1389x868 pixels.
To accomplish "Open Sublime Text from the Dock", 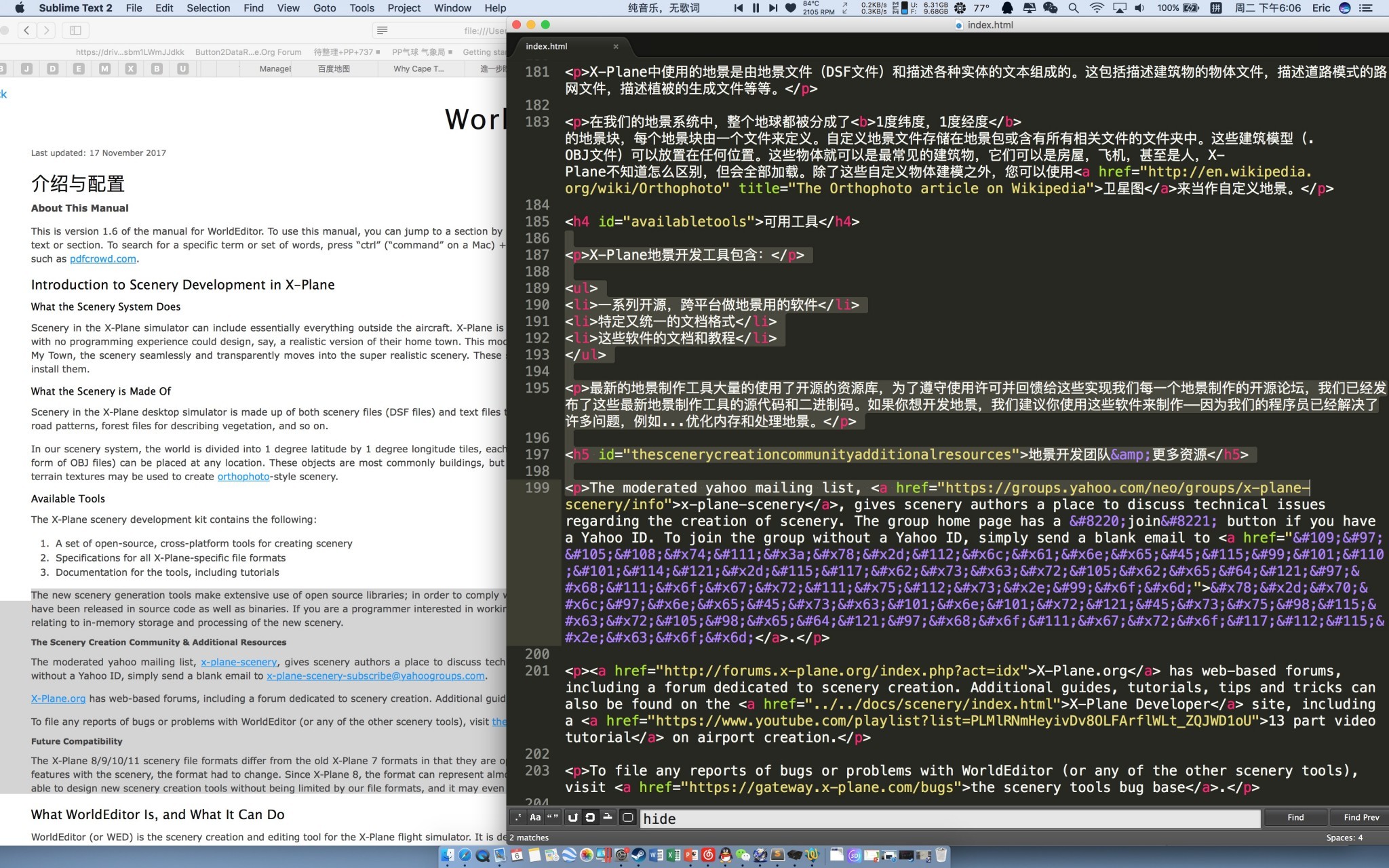I will (x=777, y=854).
